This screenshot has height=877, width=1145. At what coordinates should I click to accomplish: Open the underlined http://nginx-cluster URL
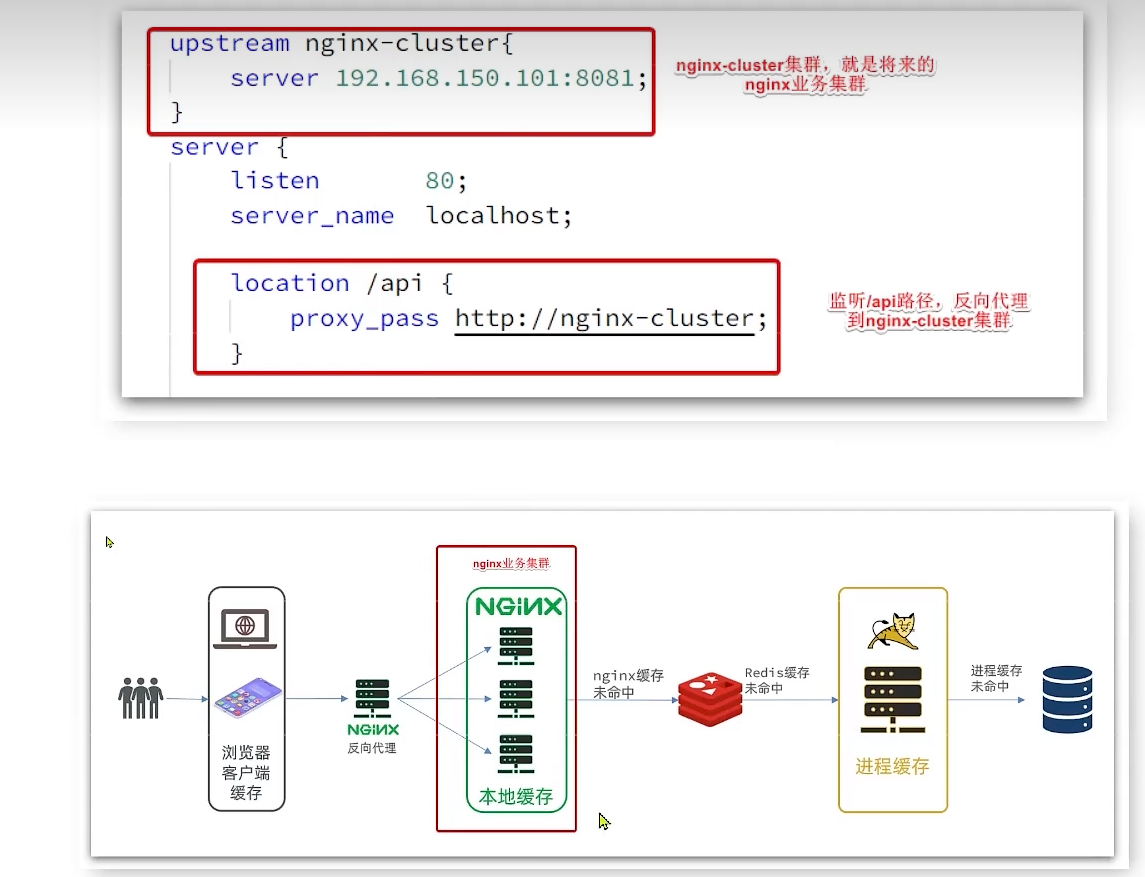coord(605,319)
